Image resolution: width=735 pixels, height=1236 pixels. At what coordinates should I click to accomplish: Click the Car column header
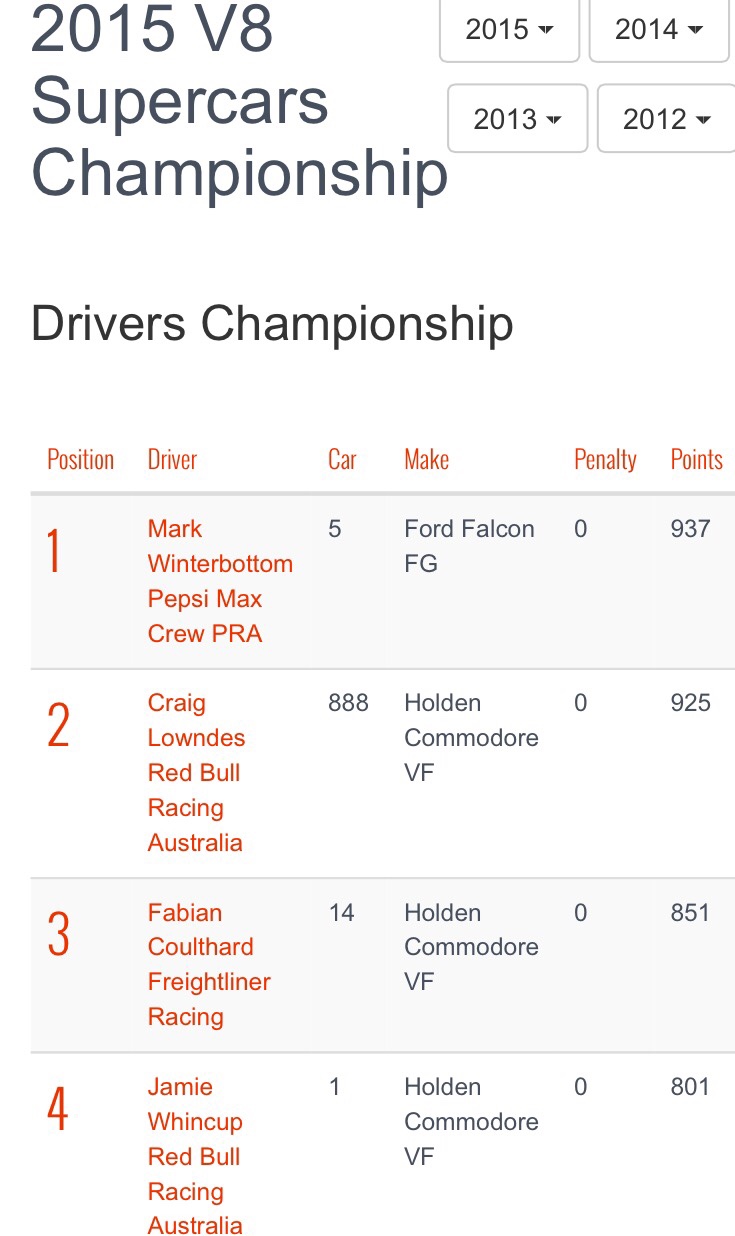coord(342,460)
